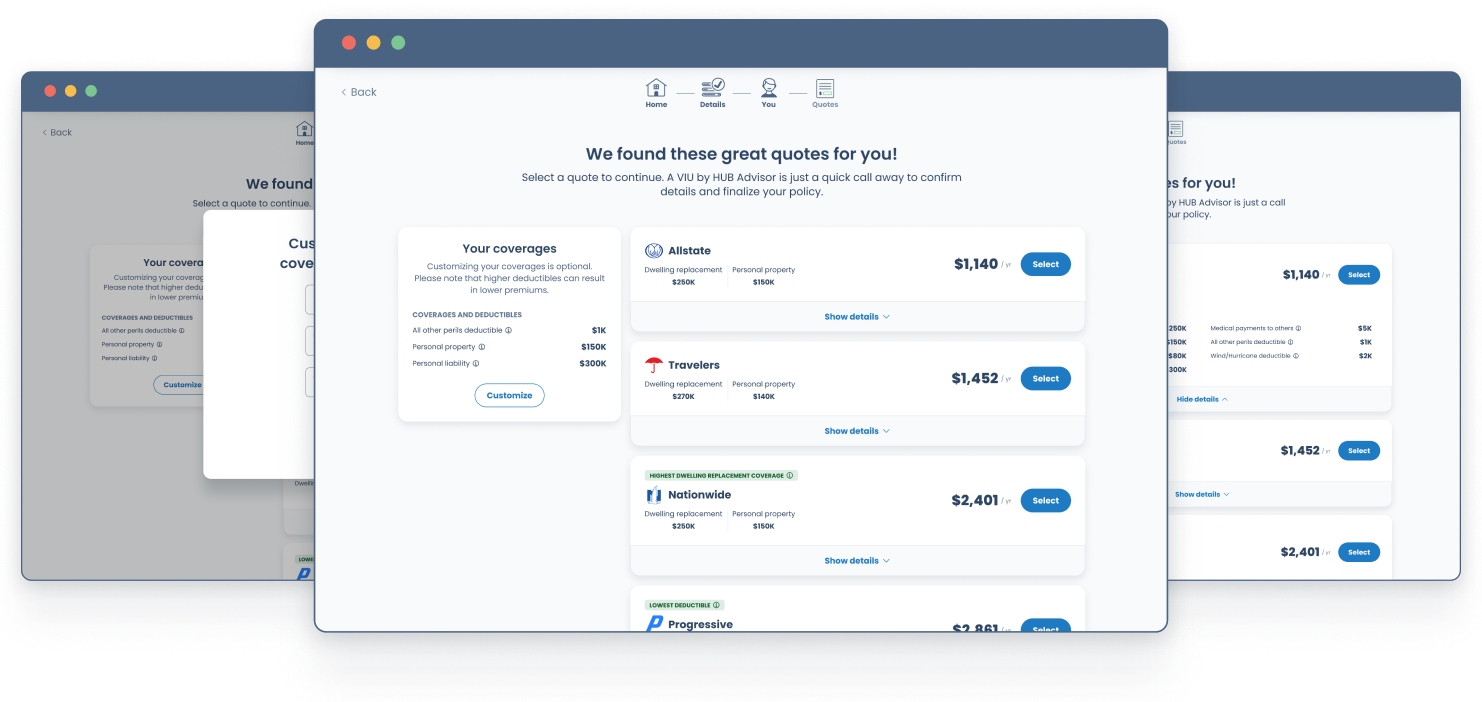Collapse quote with Hide details link
Image resolution: width=1482 pixels, height=702 pixels.
(1202, 399)
